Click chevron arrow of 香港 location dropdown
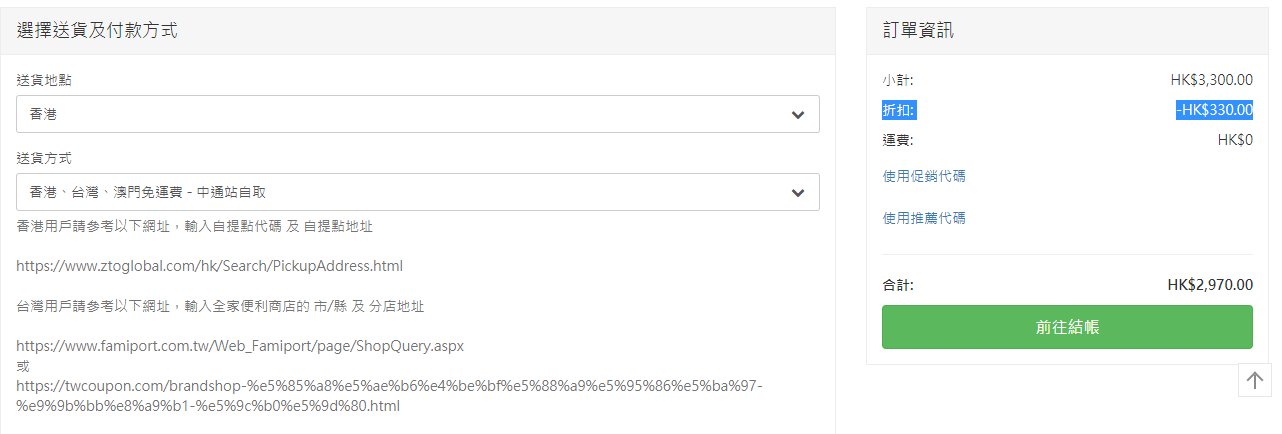Image resolution: width=1282 pixels, height=434 pixels. [798, 114]
